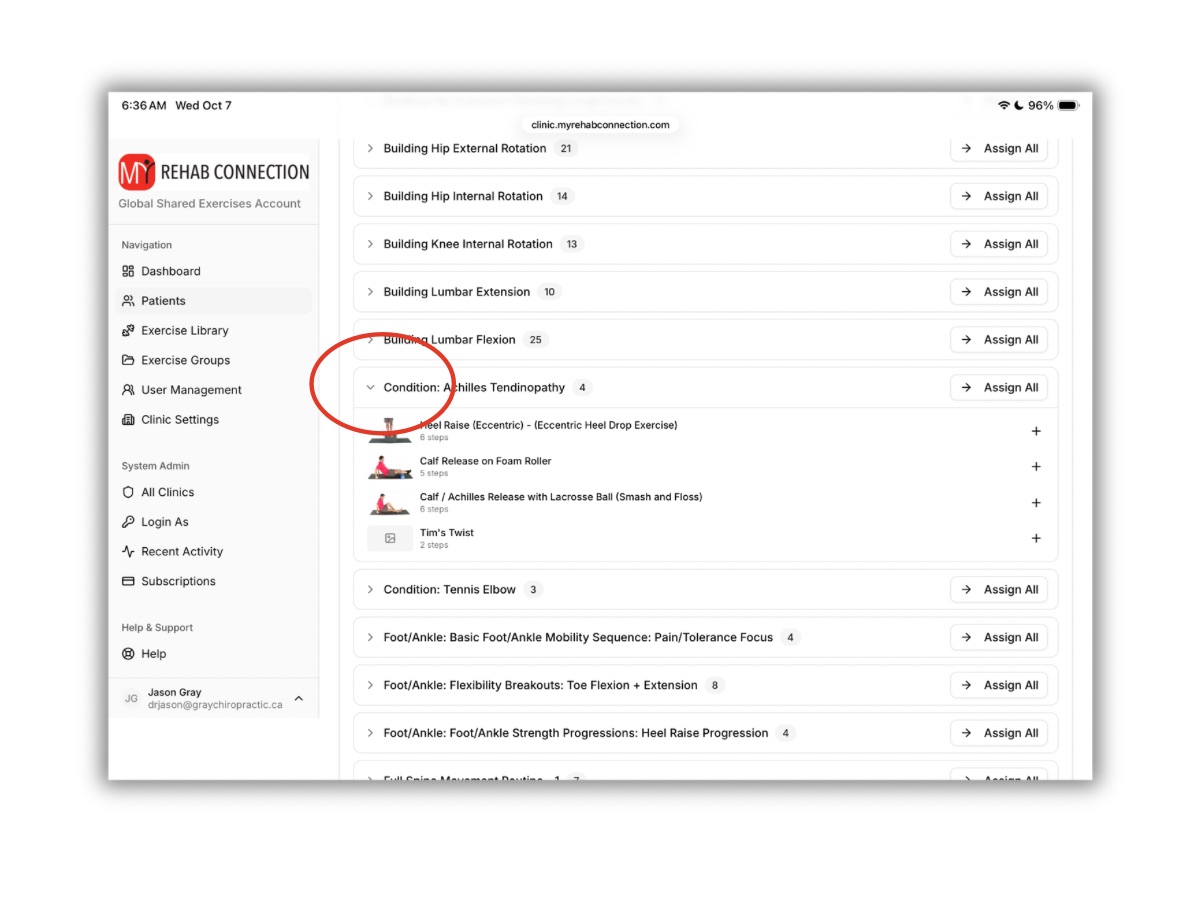Click 'drjason@graychiropractic.ca' email text
This screenshot has width=1200, height=900.
pos(215,705)
